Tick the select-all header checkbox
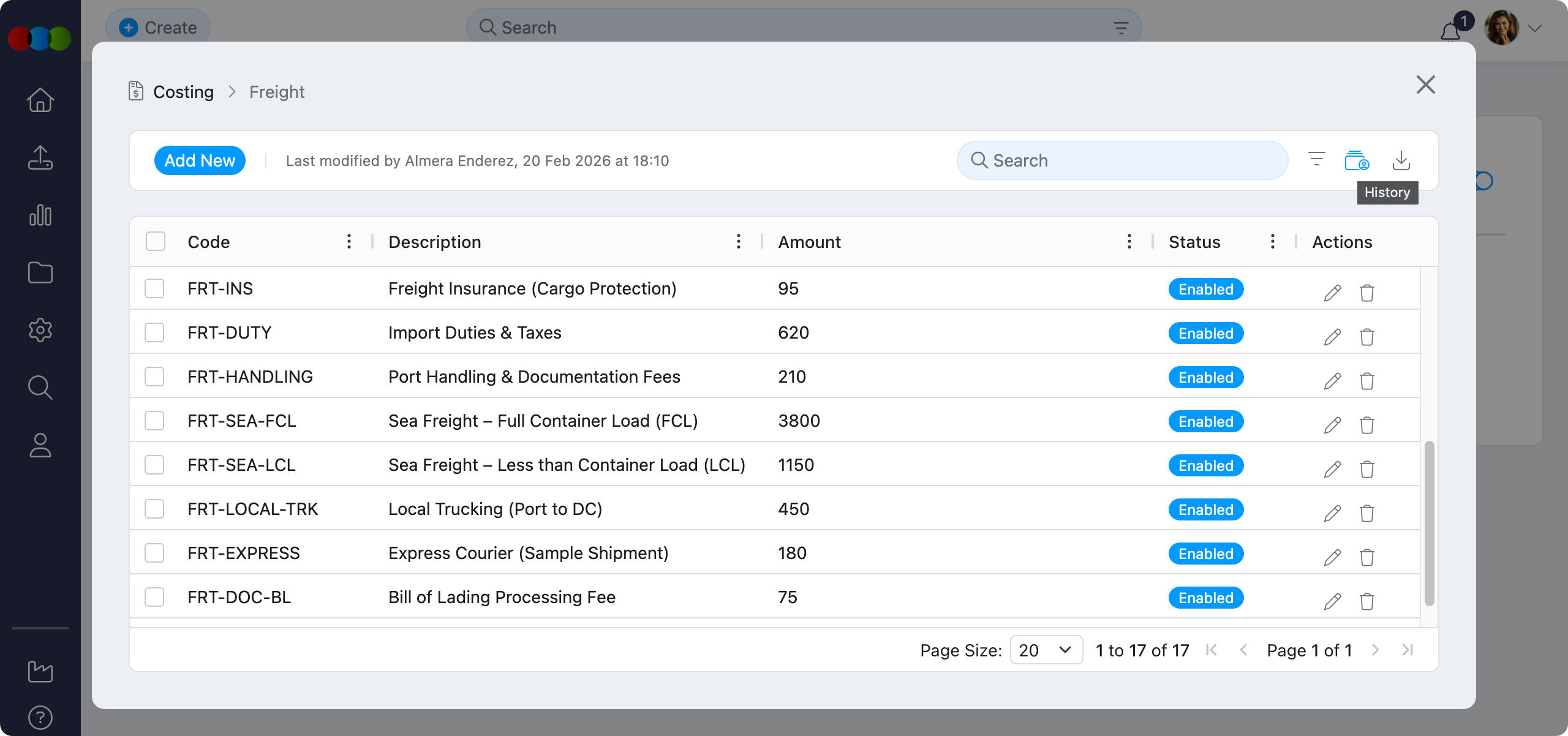Screen dimensions: 1568x736 [156, 242]
